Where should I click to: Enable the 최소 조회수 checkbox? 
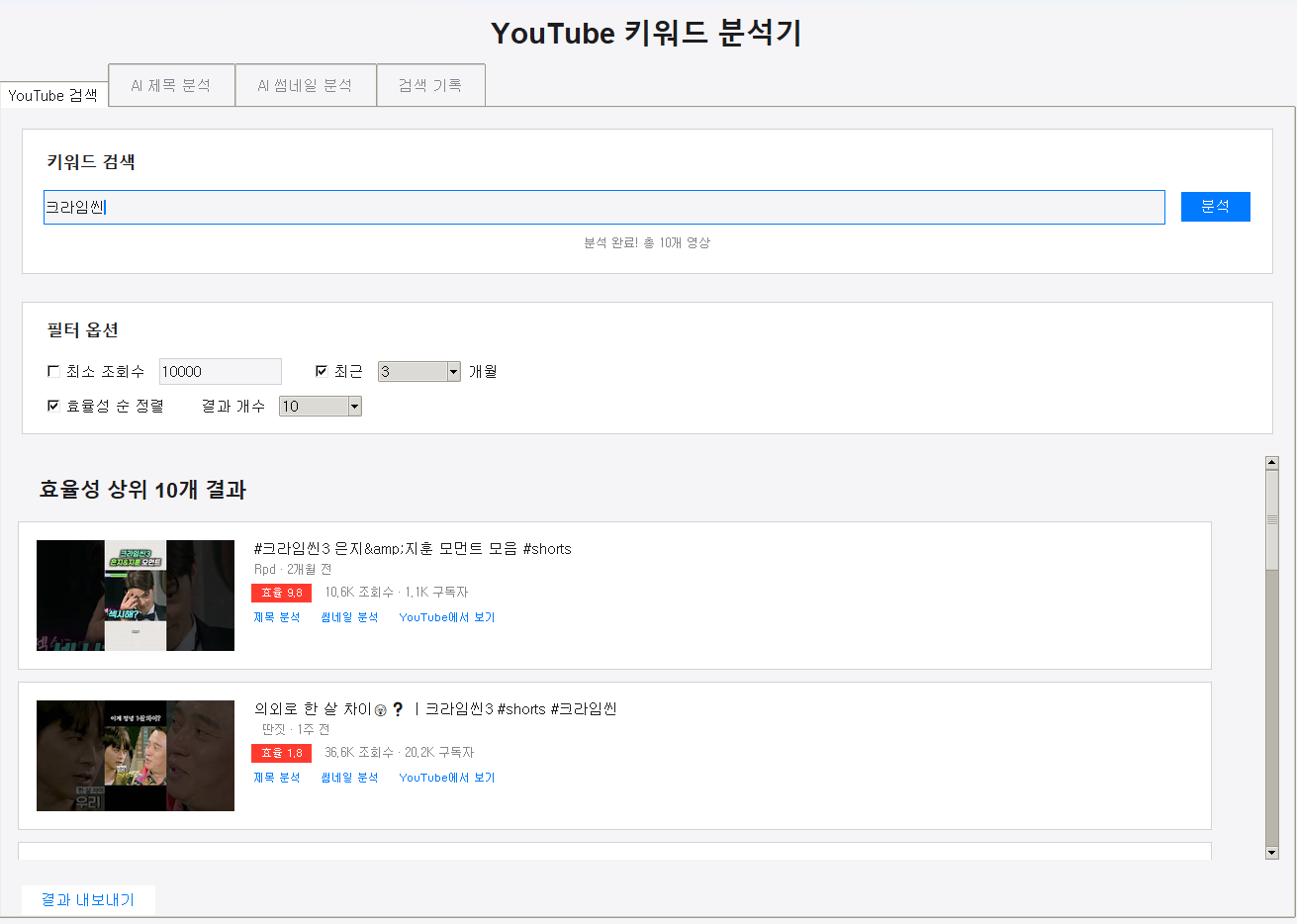point(53,371)
